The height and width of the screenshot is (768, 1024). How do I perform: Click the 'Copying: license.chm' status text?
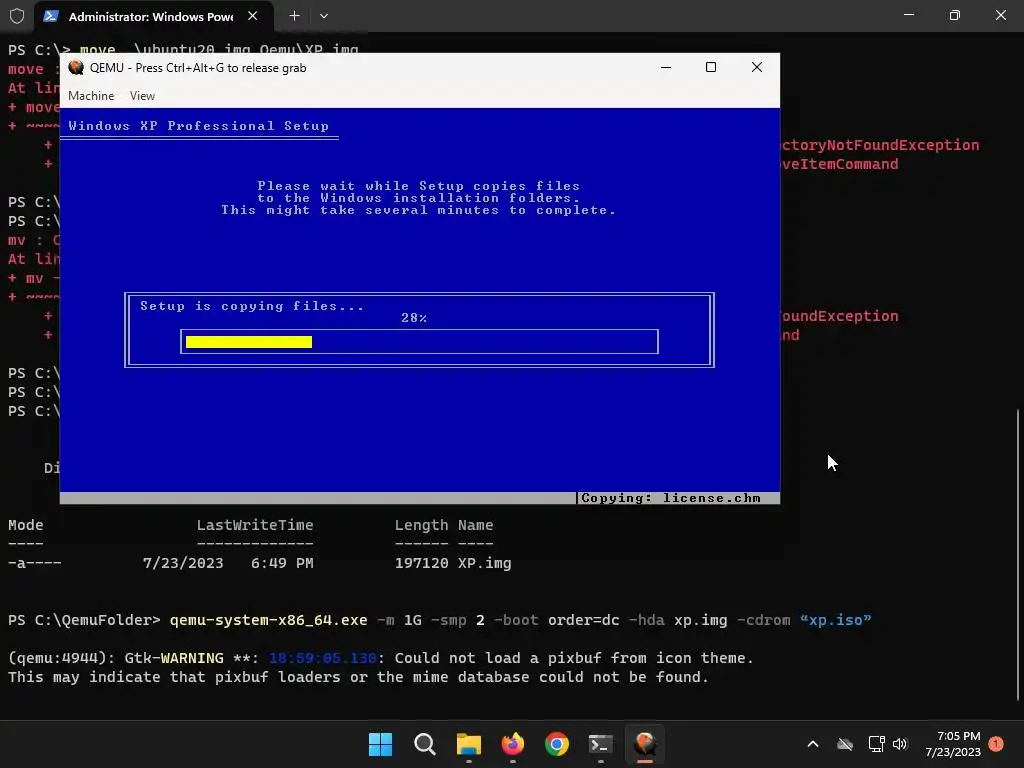[x=671, y=498]
